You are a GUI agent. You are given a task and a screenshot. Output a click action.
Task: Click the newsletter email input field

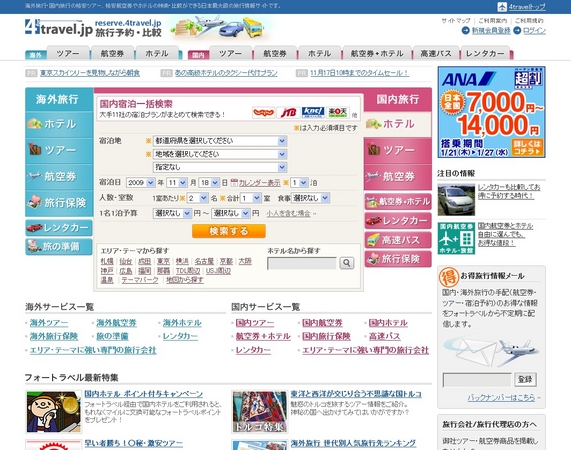[477, 380]
